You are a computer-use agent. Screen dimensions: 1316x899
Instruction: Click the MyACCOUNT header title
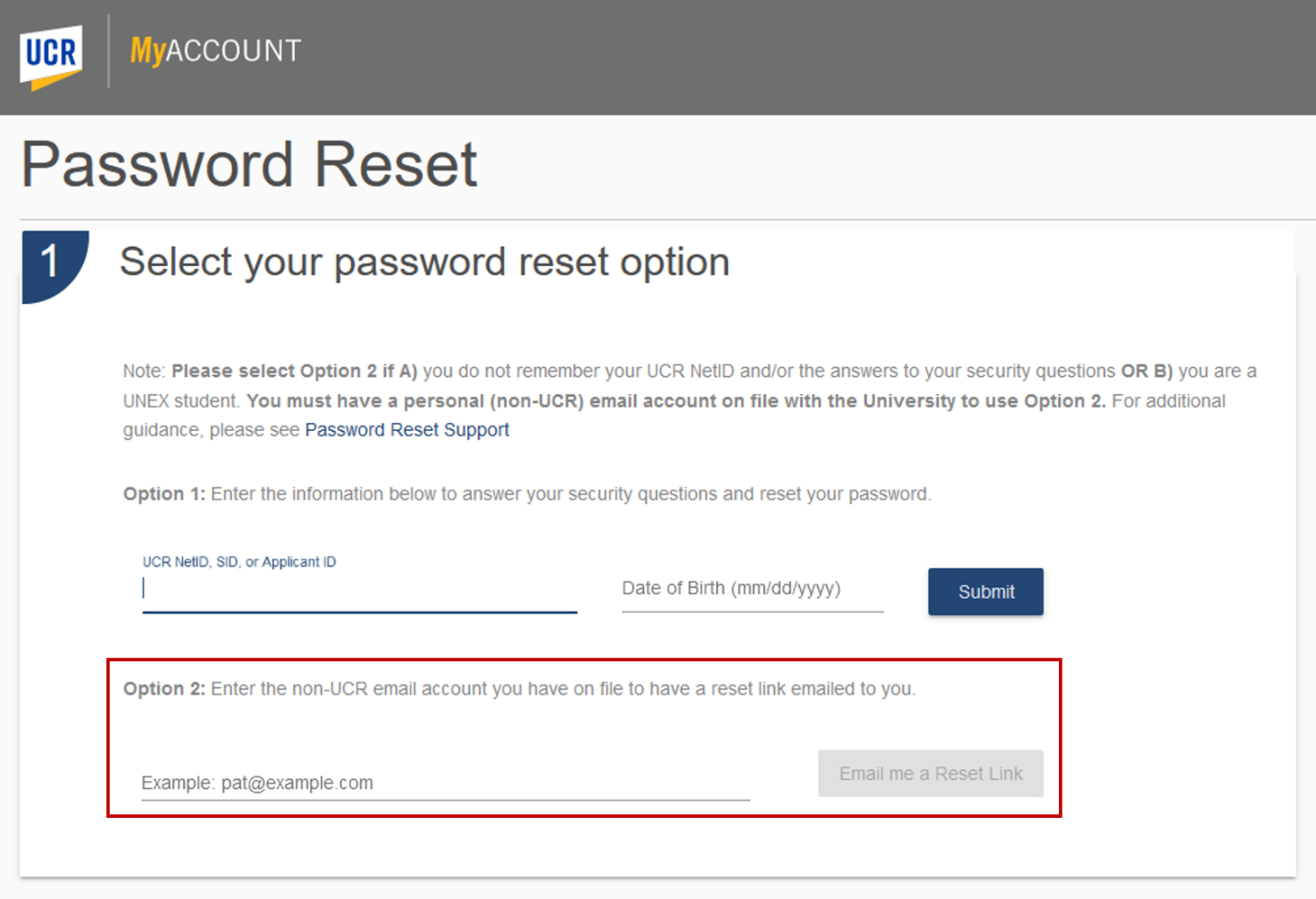tap(216, 51)
